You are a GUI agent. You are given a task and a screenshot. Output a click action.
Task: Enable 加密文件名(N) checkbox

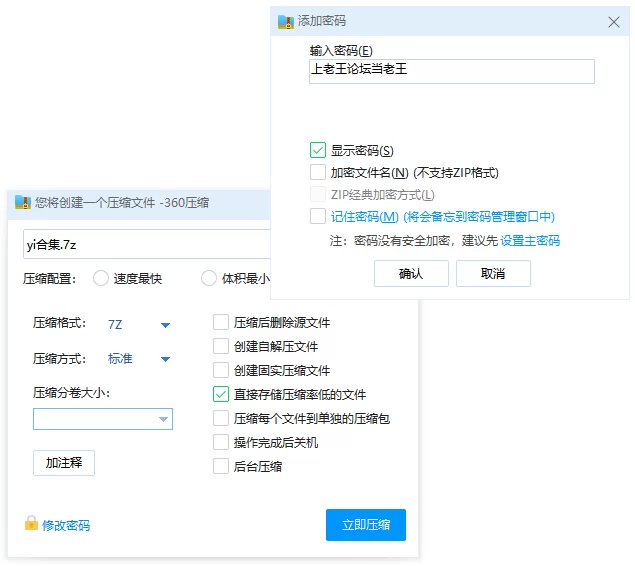pos(318,172)
